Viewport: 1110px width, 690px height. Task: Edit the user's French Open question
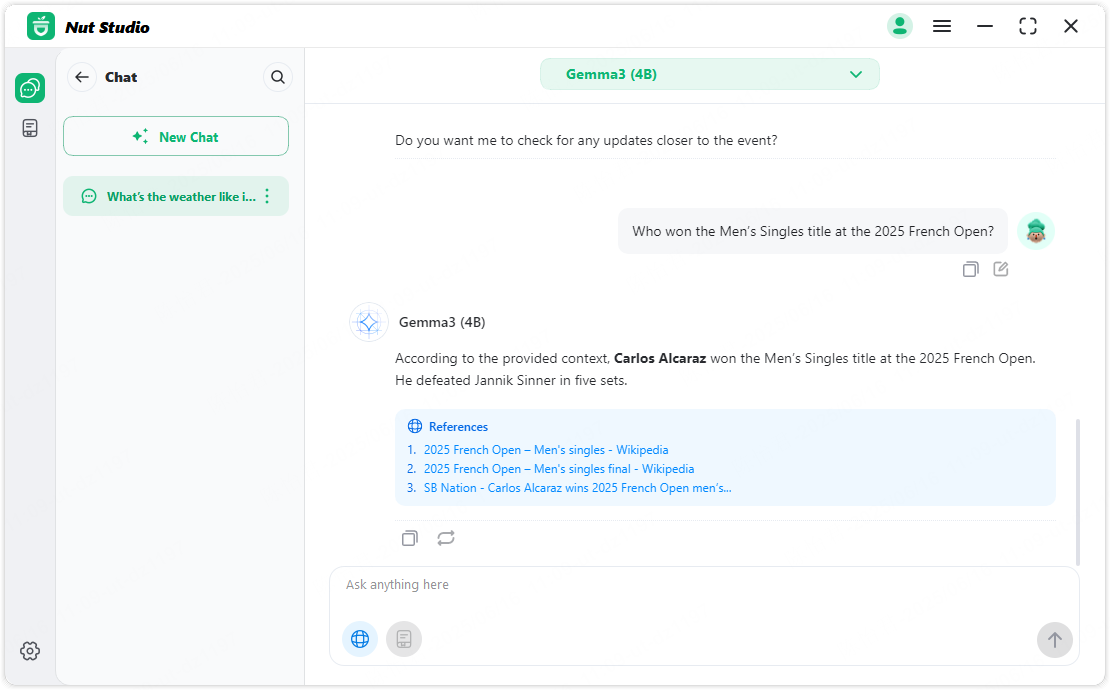click(1000, 269)
